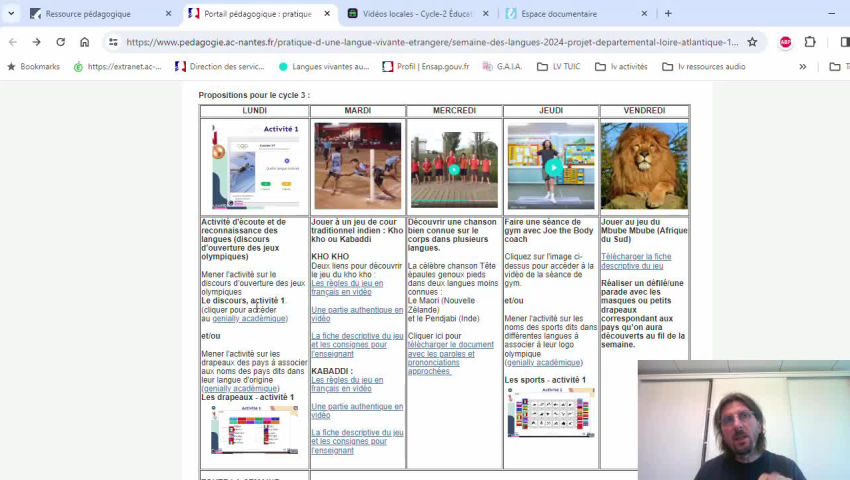Go to the browser home page
850x480 pixels.
pyautogui.click(x=84, y=42)
